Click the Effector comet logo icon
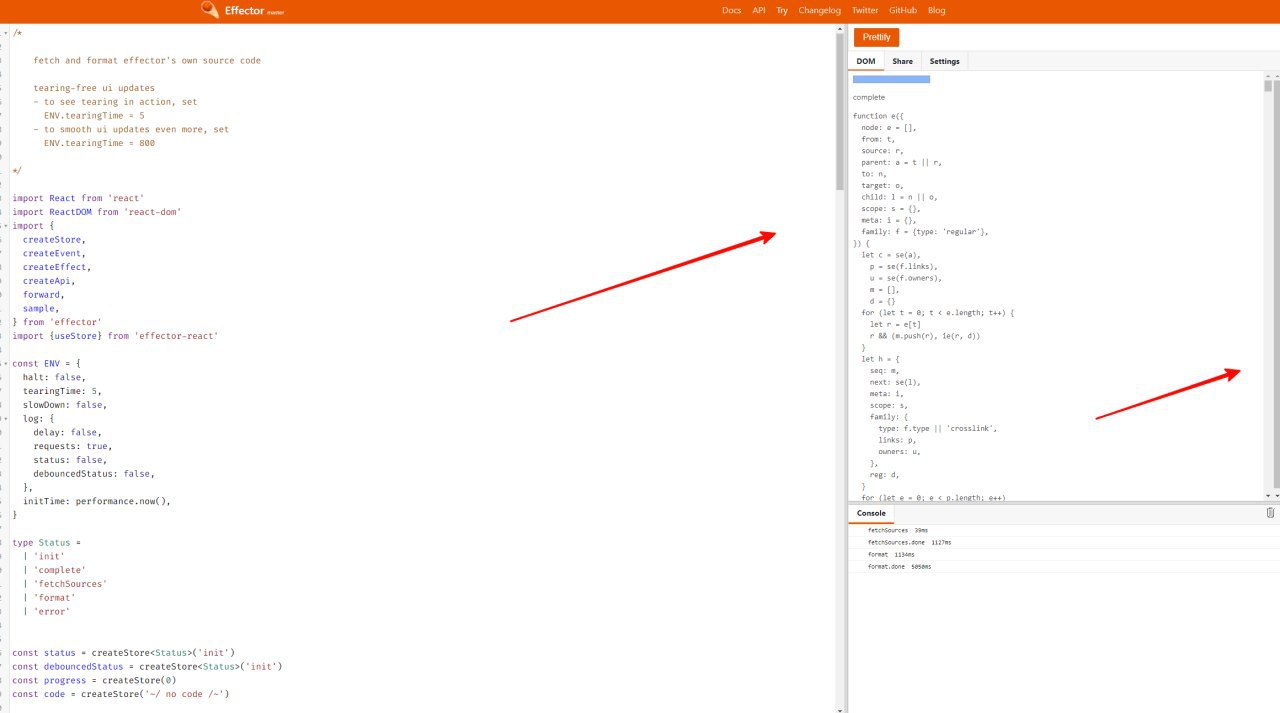The height and width of the screenshot is (713, 1280). pos(209,10)
